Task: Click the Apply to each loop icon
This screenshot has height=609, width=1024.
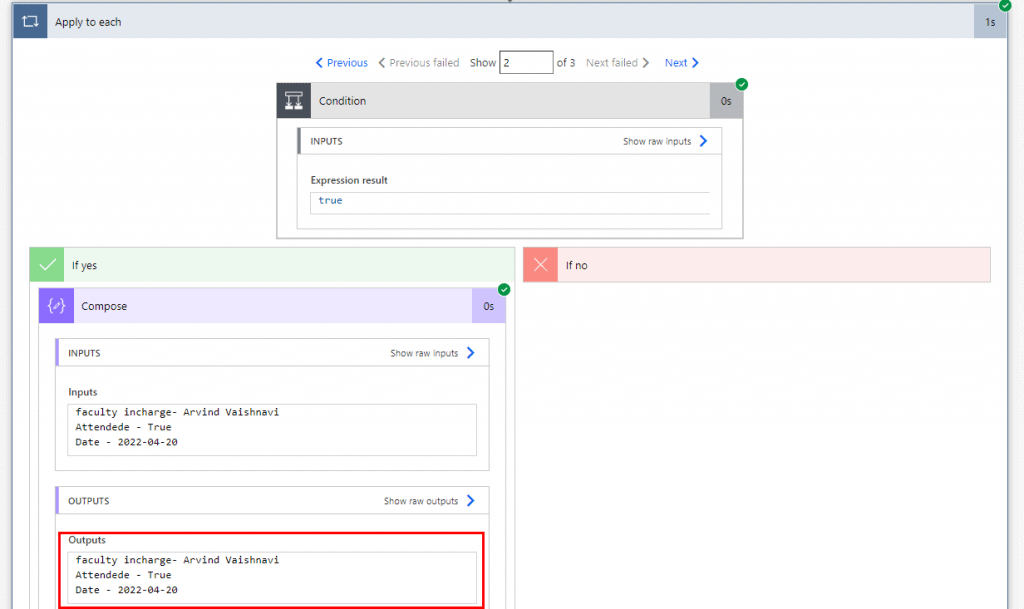Action: click(30, 22)
